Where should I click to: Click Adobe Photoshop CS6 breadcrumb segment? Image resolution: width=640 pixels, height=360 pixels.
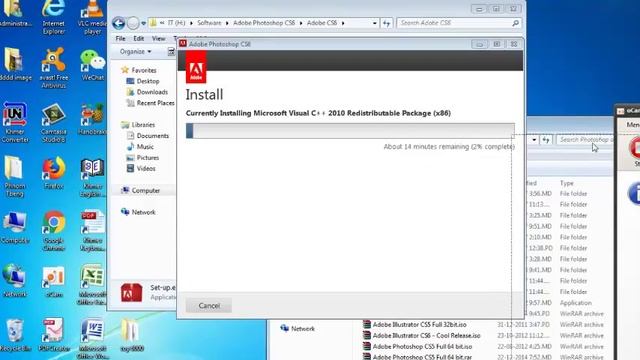point(264,23)
